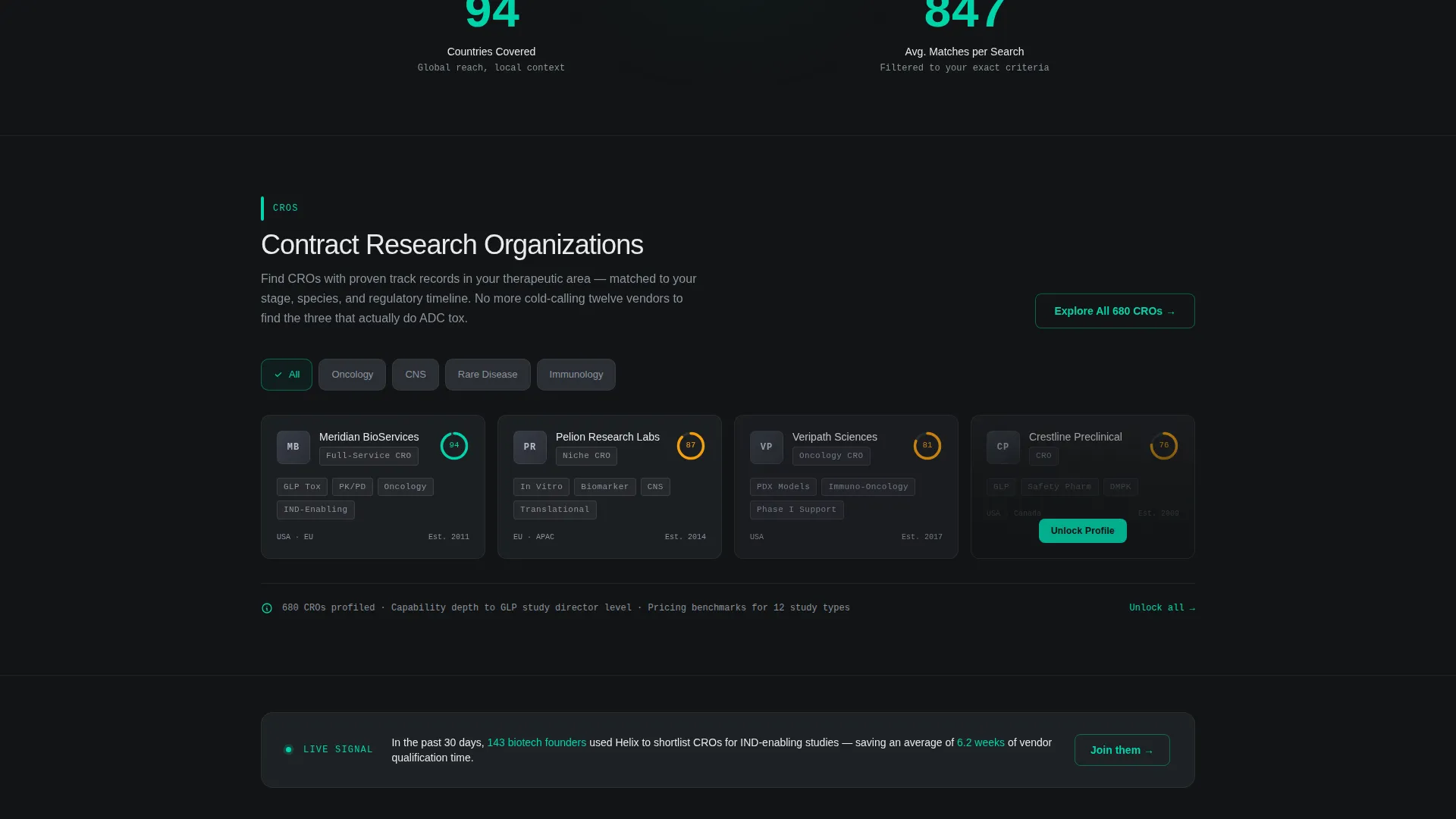
Task: Click the Phase I Support tag
Action: (796, 510)
